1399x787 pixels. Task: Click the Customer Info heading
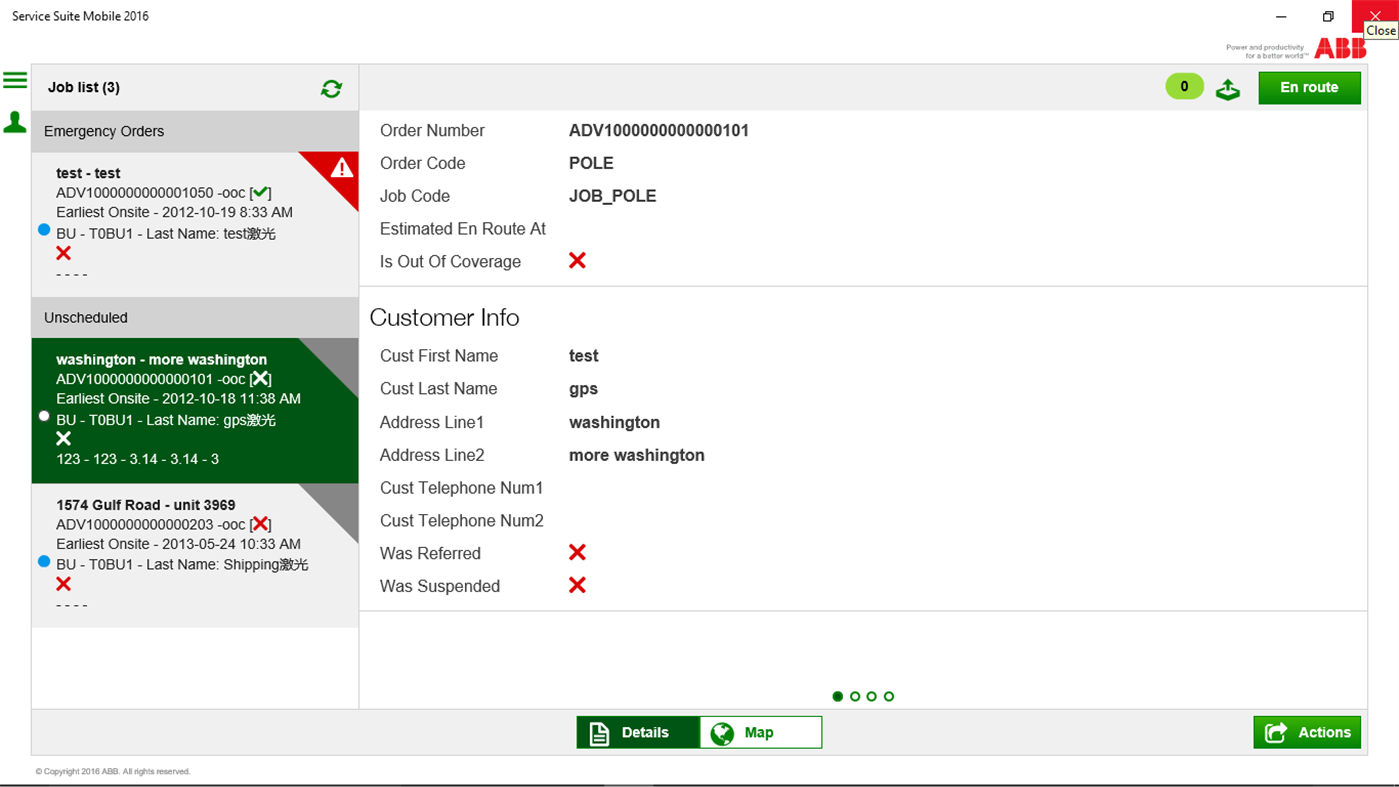click(444, 317)
